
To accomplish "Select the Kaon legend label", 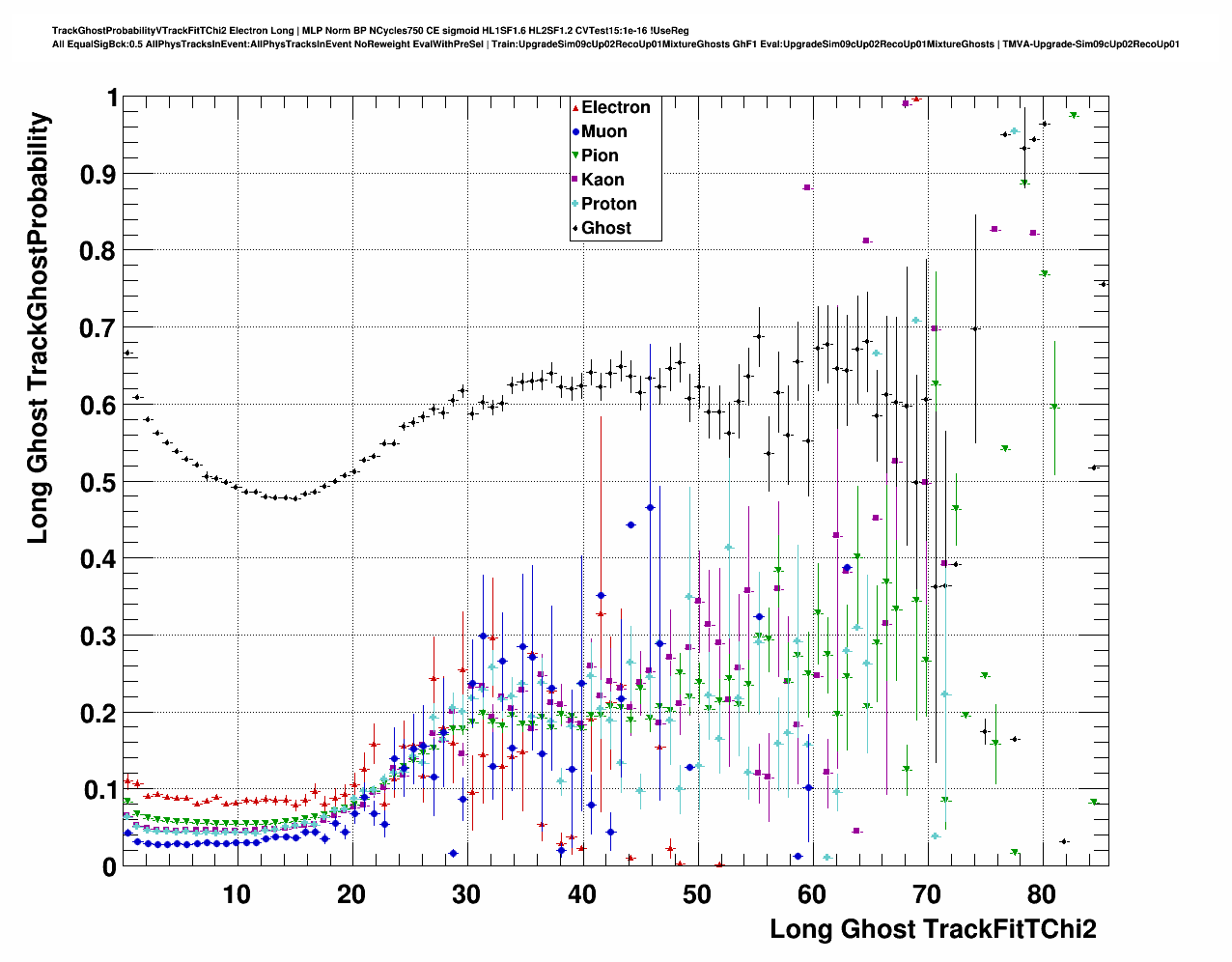I will point(602,180).
